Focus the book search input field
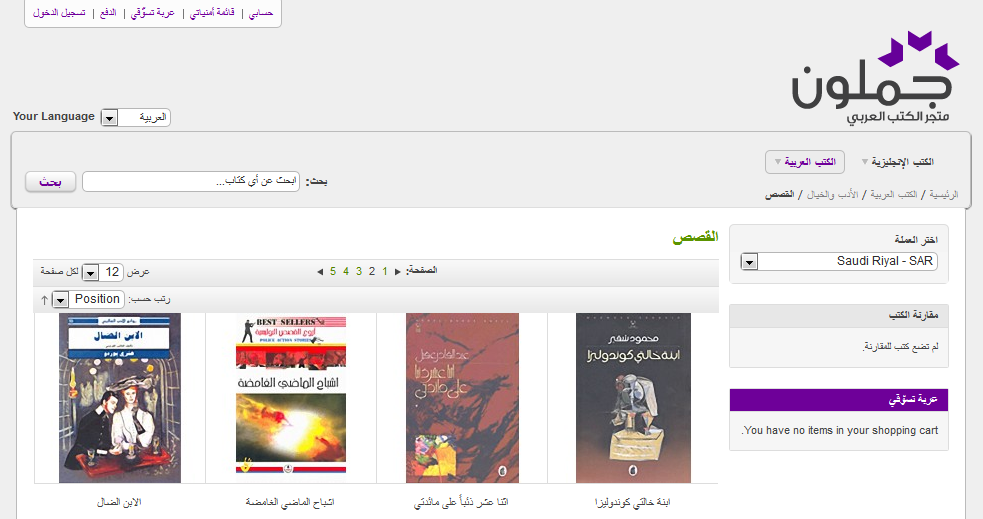 pos(191,182)
